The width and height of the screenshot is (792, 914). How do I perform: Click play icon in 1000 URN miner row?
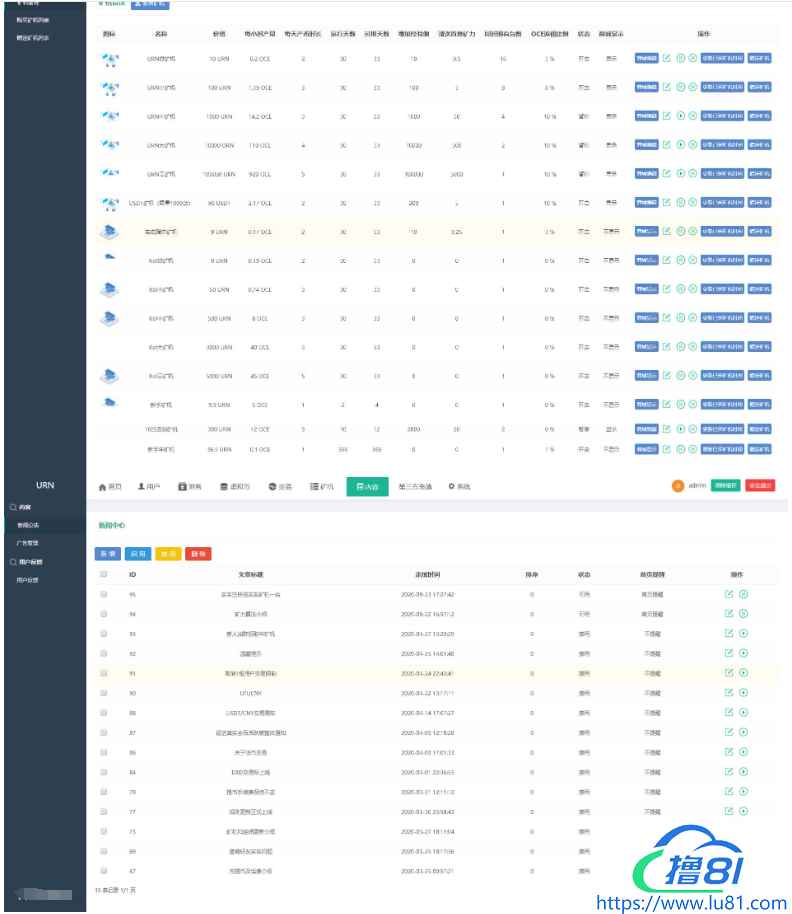pos(680,117)
